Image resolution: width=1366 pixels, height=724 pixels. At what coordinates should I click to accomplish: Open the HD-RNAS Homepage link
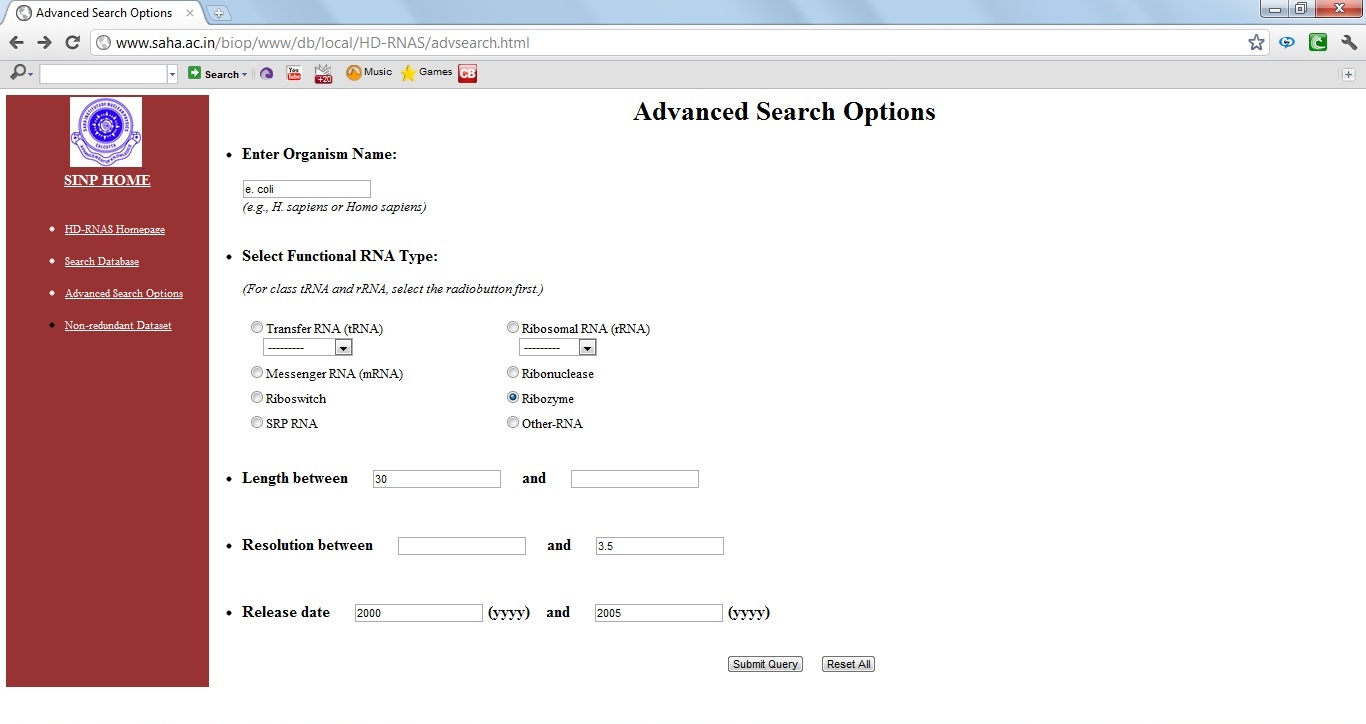pos(115,229)
